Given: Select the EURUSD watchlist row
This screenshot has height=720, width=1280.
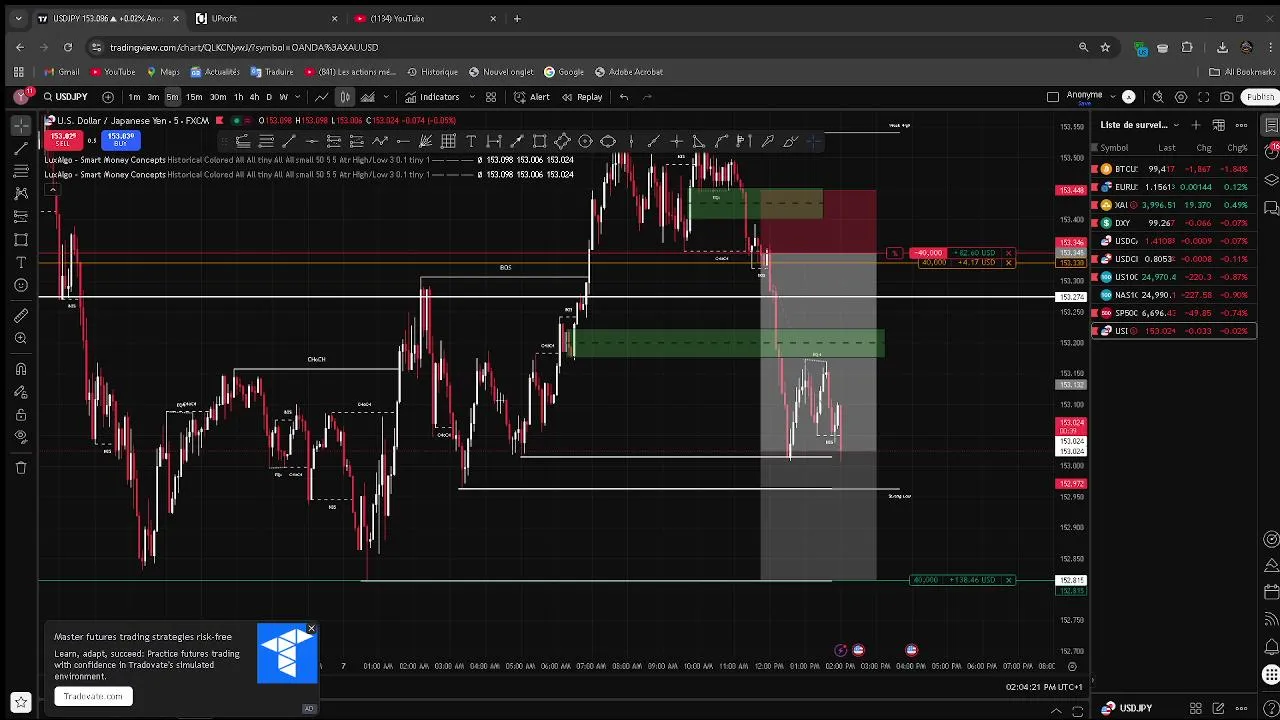Looking at the screenshot, I should tap(1174, 187).
